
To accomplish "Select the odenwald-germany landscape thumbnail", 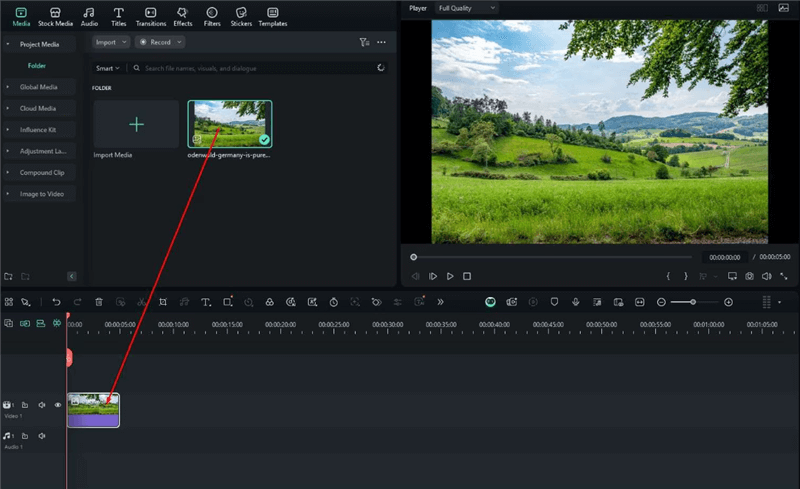I will 230,124.
